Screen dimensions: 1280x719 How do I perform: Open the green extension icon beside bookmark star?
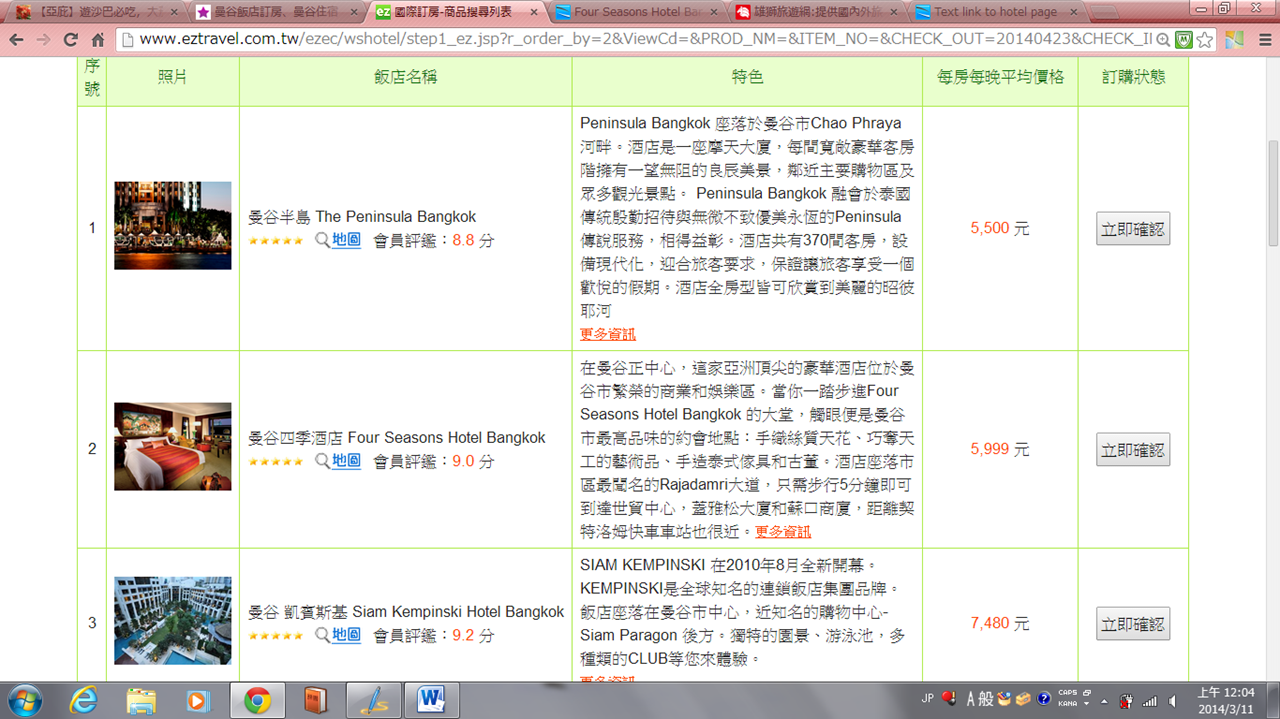(x=1184, y=40)
